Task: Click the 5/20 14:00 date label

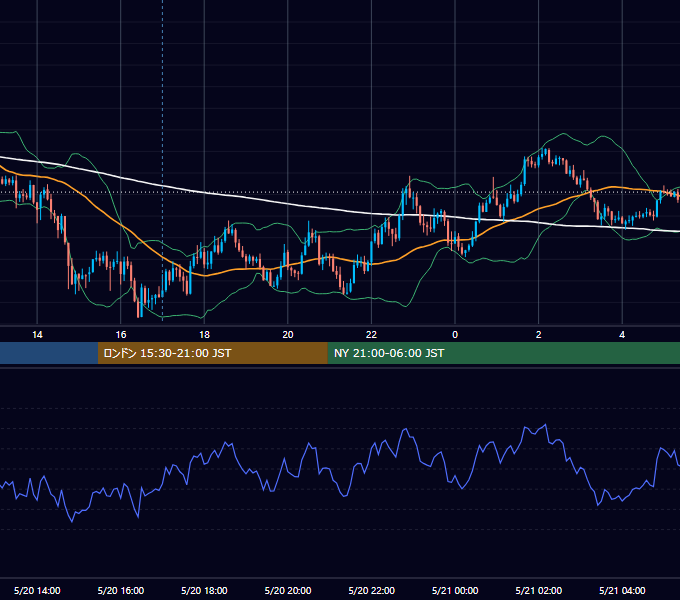Action: pyautogui.click(x=37, y=590)
